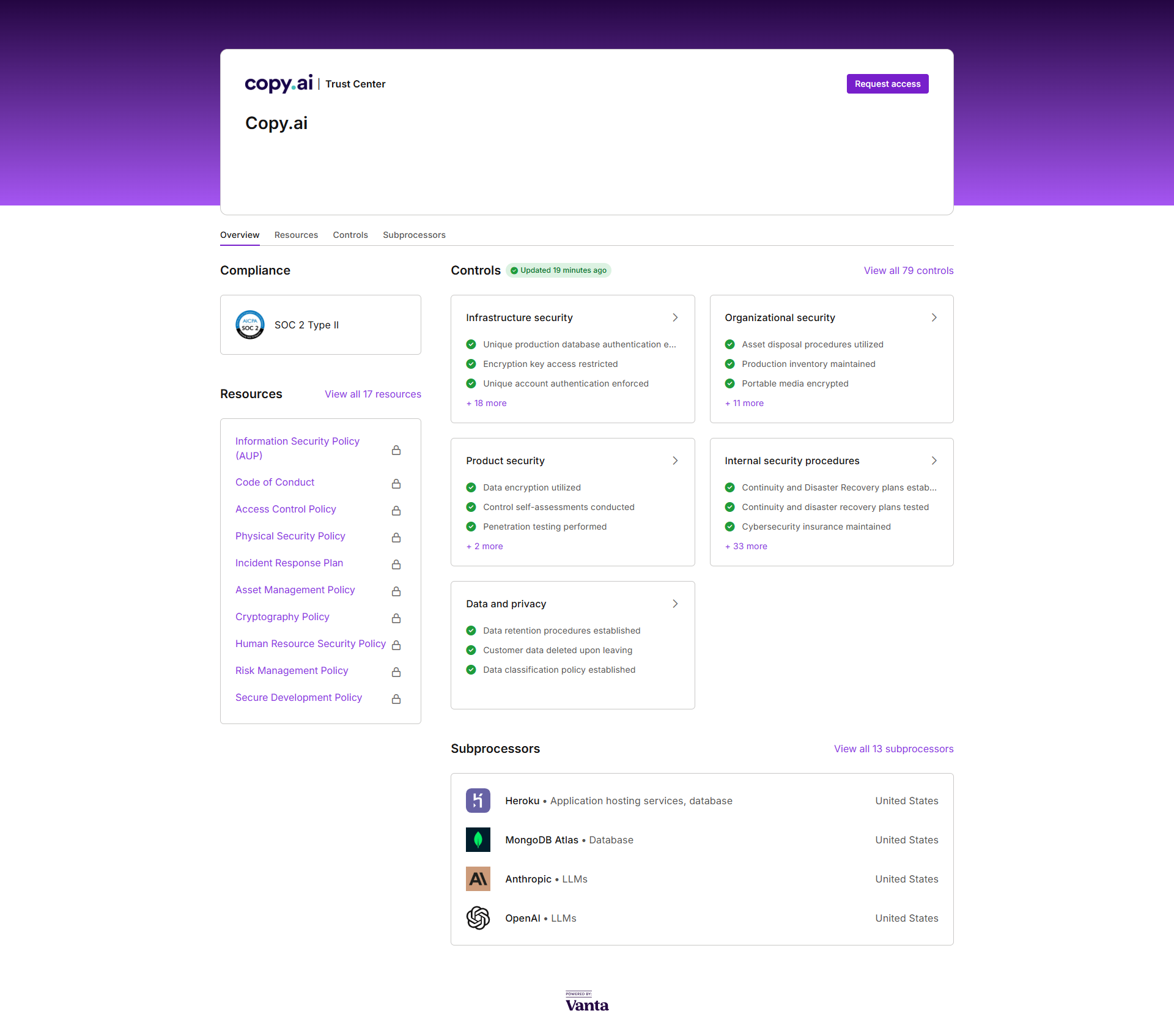
Task: Click lock icon beside Incident Response Plan
Action: (x=396, y=564)
